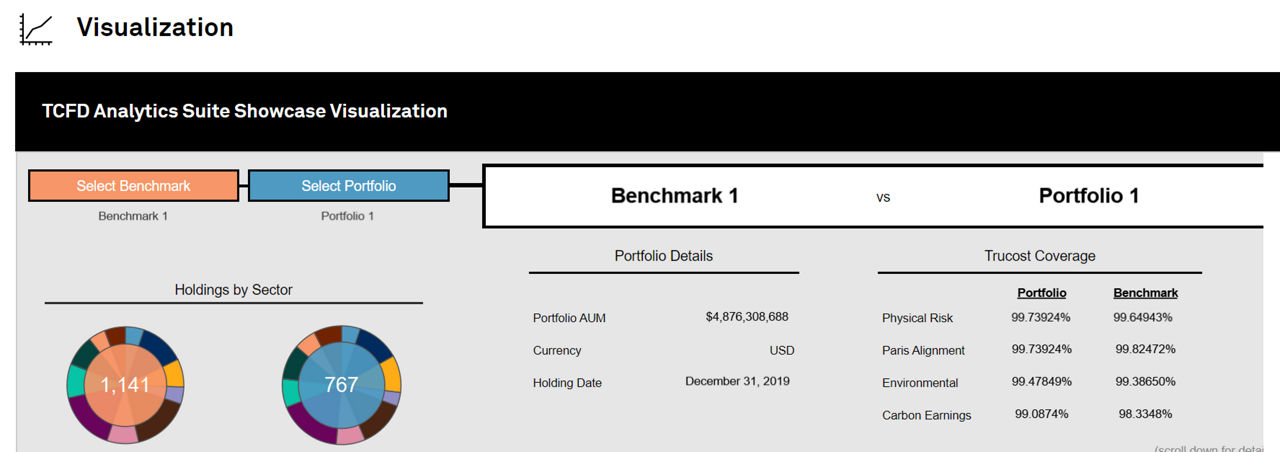The height and width of the screenshot is (452, 1280).
Task: Click the Portfolio 1 heading title
Action: coord(1088,196)
